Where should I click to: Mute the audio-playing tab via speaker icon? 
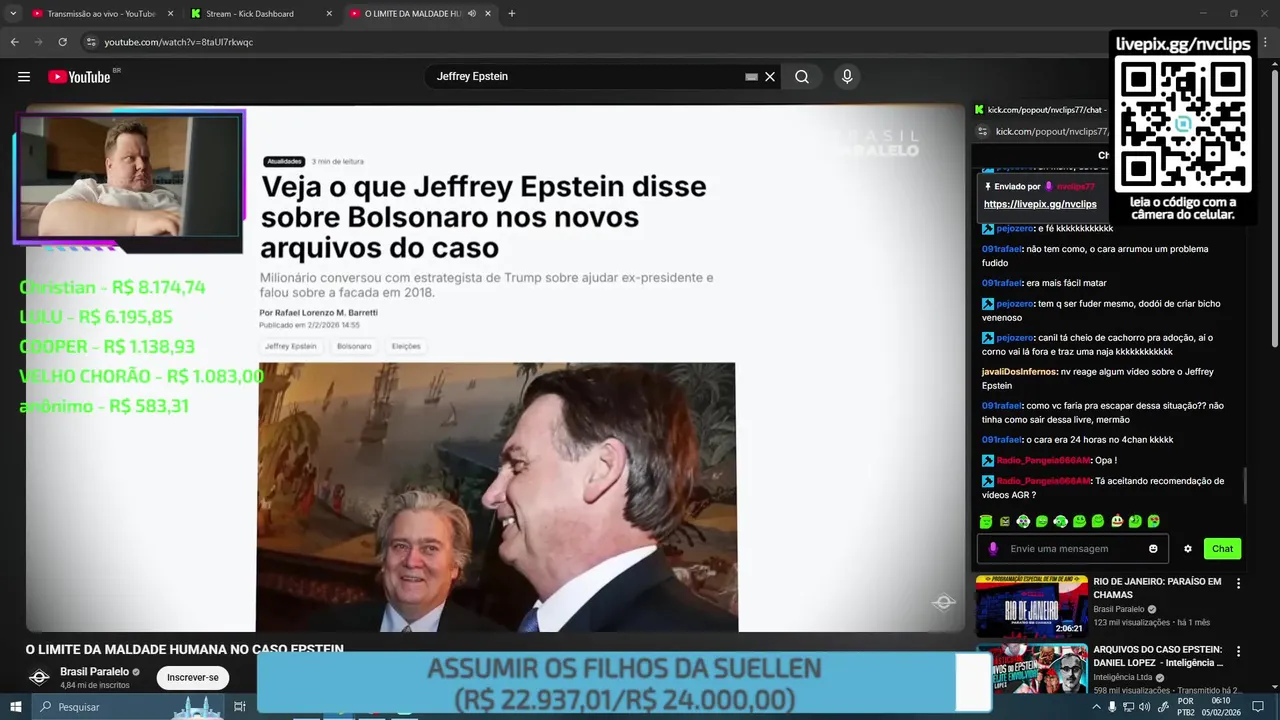coord(471,14)
